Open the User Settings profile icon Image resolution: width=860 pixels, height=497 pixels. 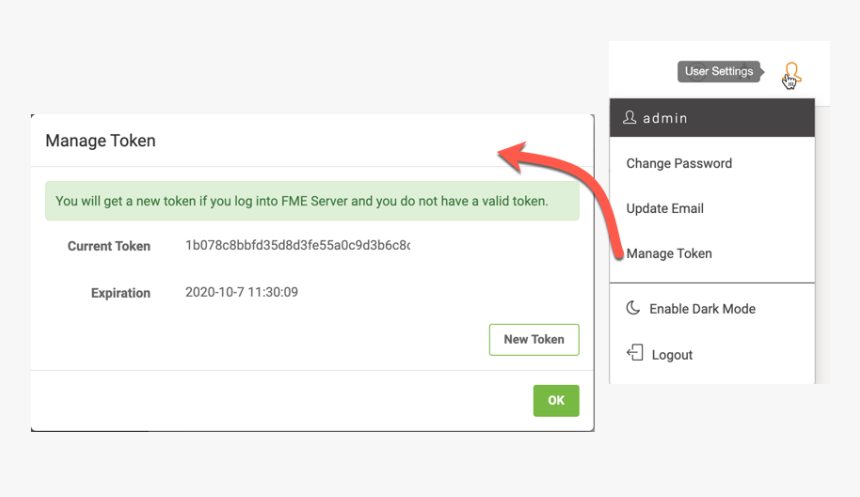[792, 72]
